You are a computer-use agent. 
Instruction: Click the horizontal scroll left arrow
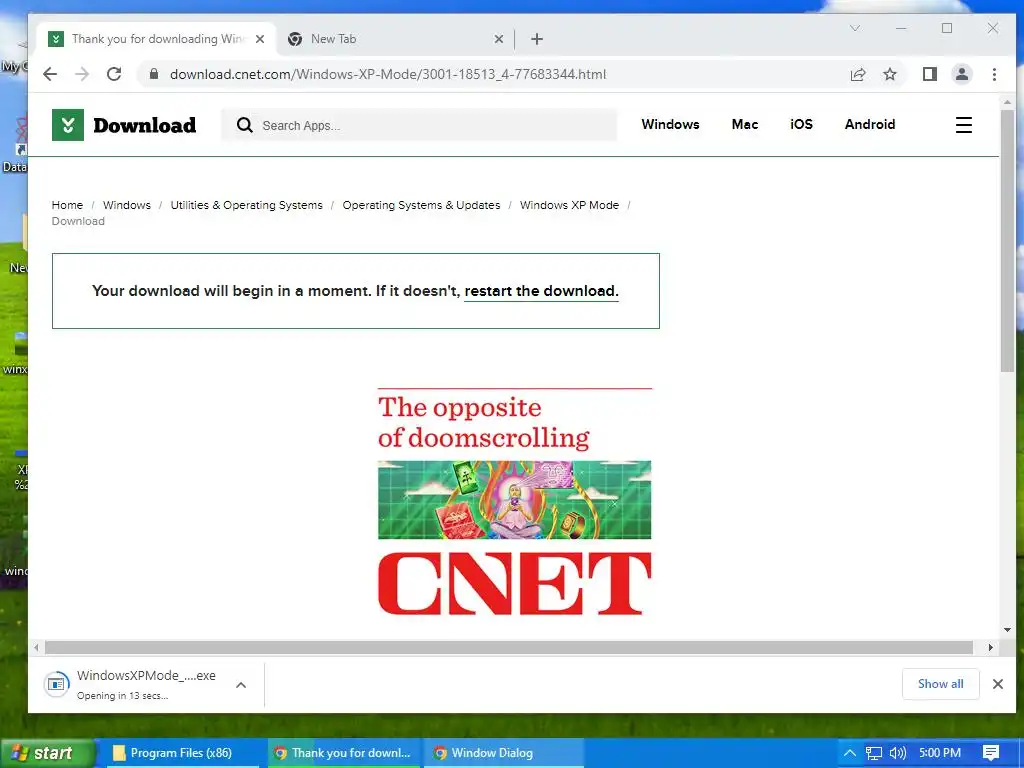37,647
